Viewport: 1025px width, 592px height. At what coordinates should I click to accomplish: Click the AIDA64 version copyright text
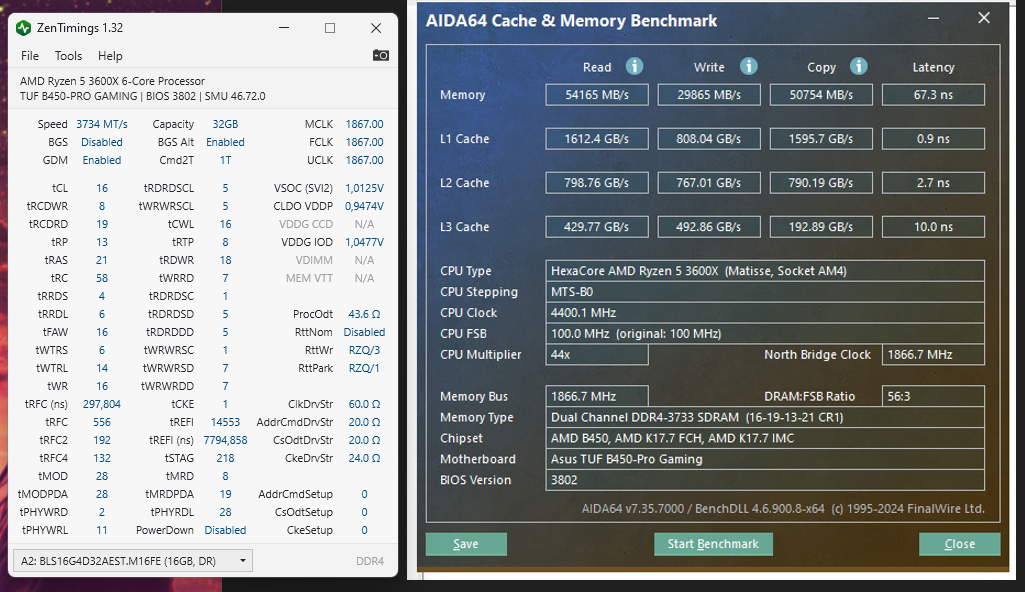click(783, 508)
